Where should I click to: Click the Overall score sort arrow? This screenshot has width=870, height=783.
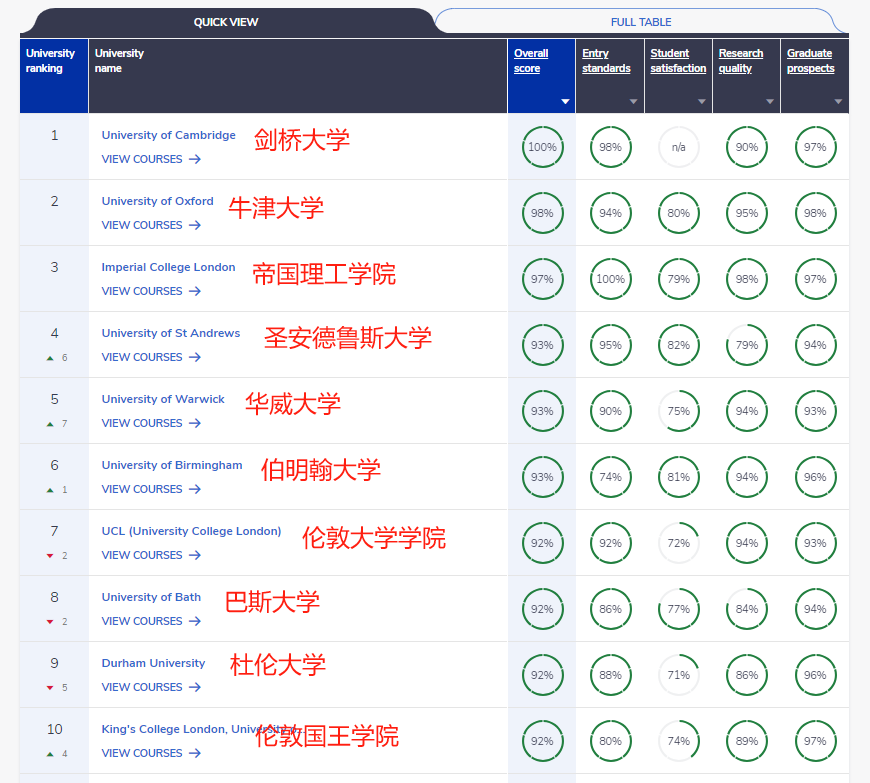[565, 102]
